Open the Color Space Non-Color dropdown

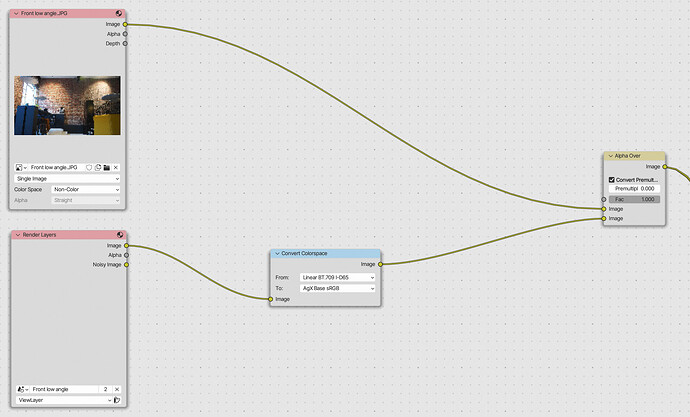click(86, 190)
